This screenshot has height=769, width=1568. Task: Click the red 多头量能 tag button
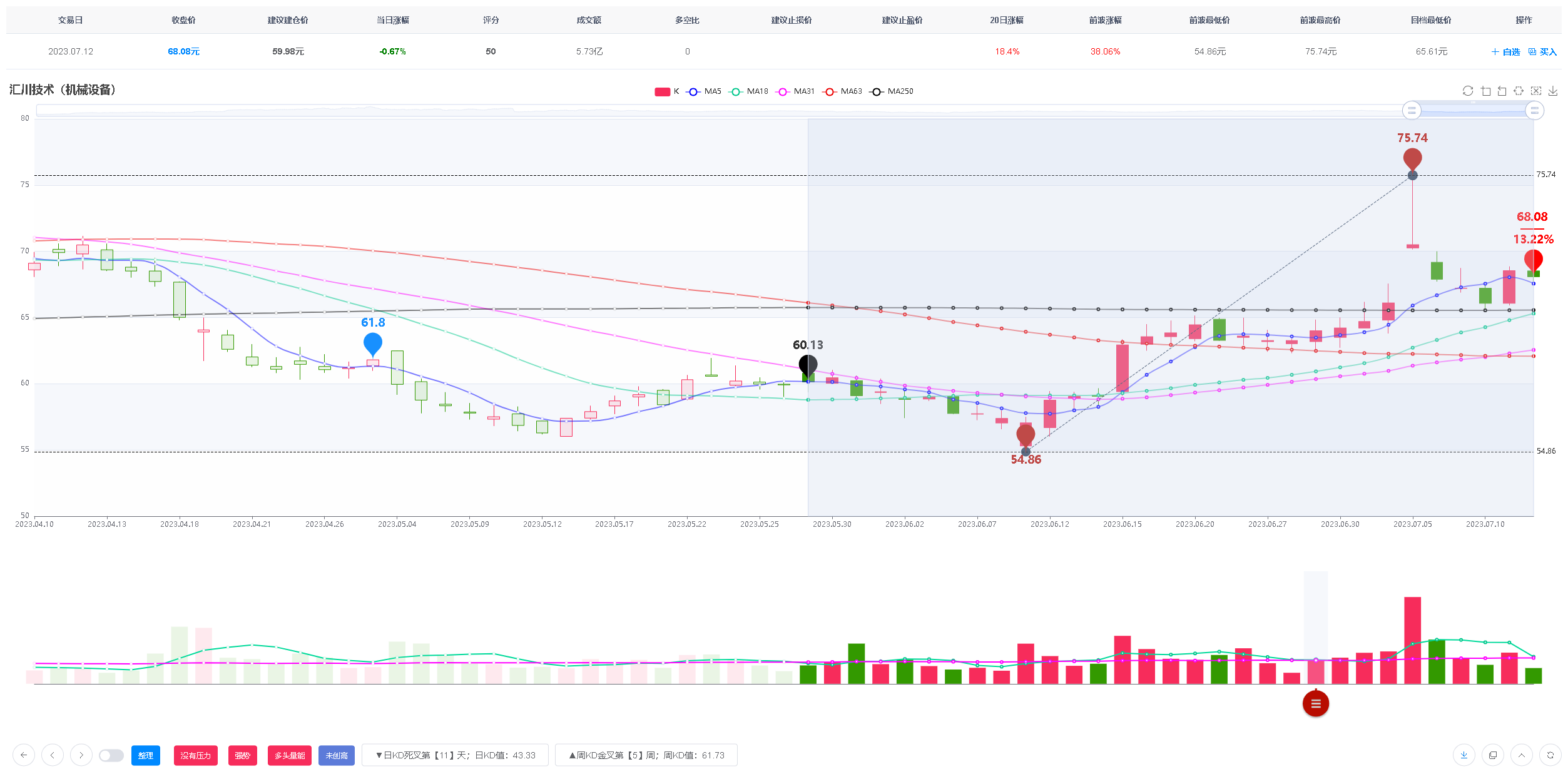[290, 755]
